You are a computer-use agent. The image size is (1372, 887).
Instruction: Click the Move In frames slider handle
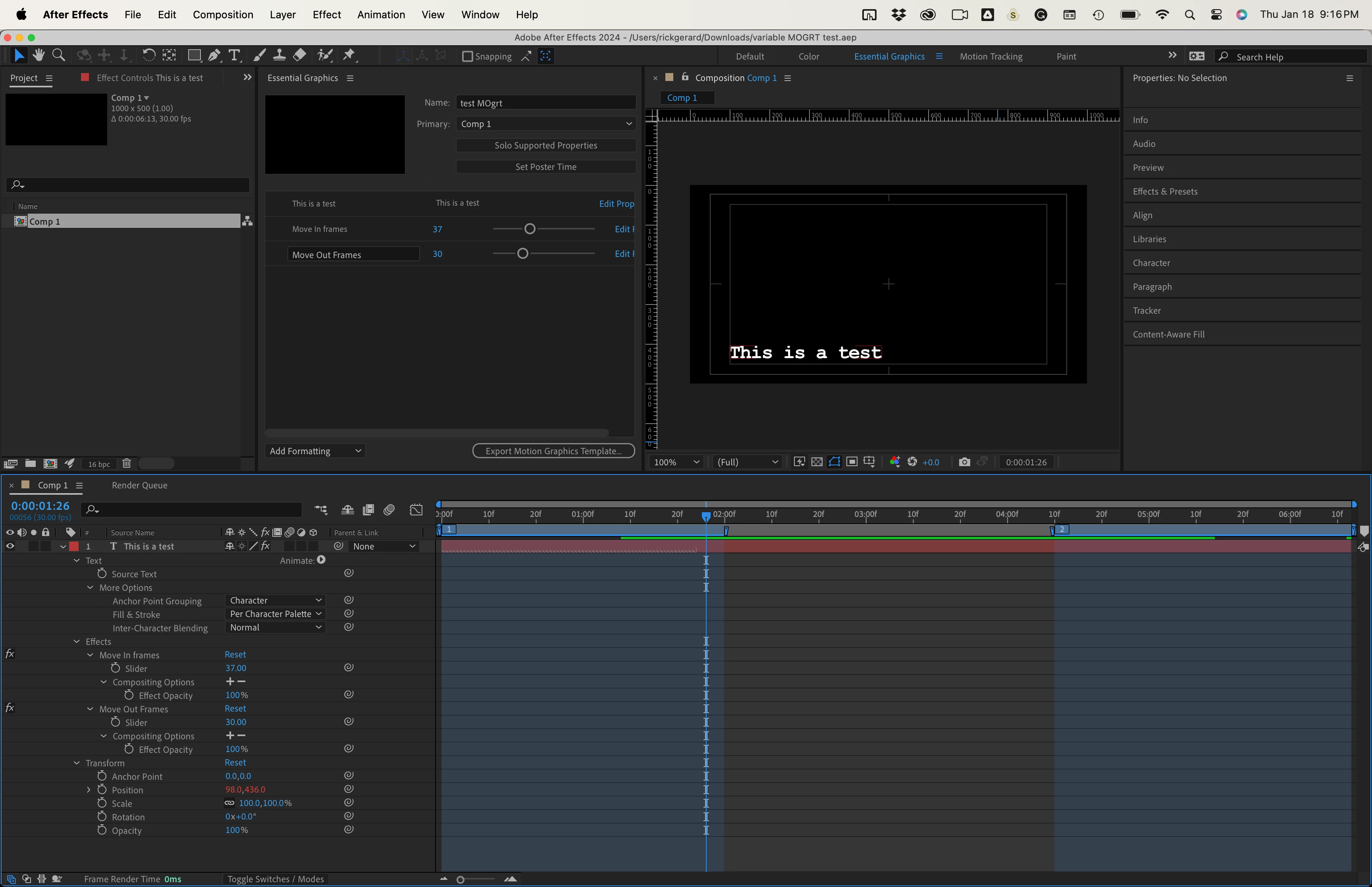click(x=530, y=229)
